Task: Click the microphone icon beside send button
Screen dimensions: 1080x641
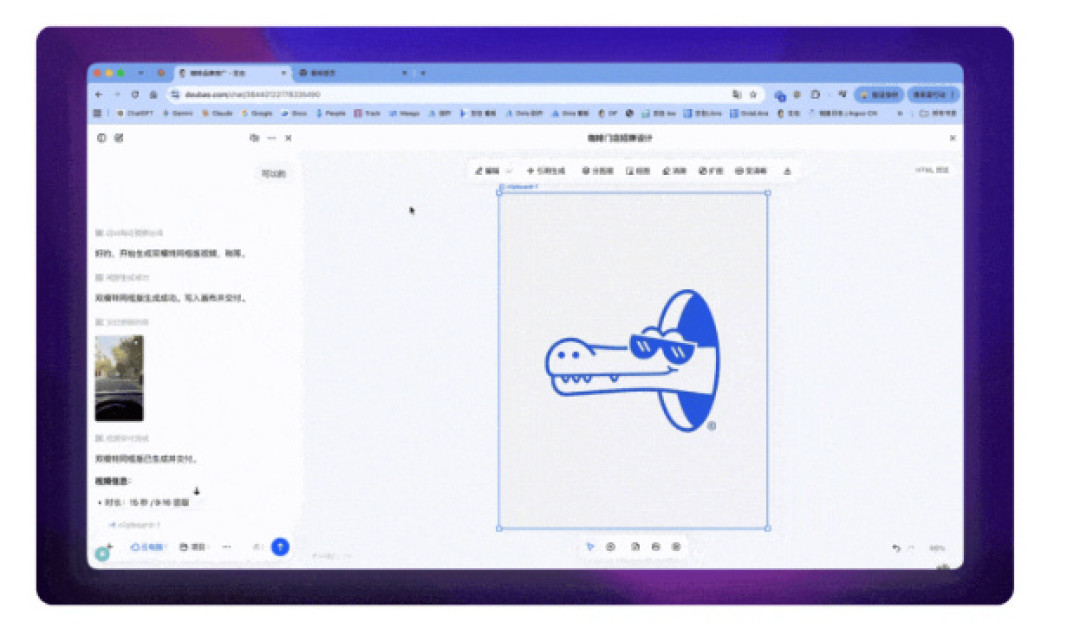Action: pyautogui.click(x=257, y=547)
